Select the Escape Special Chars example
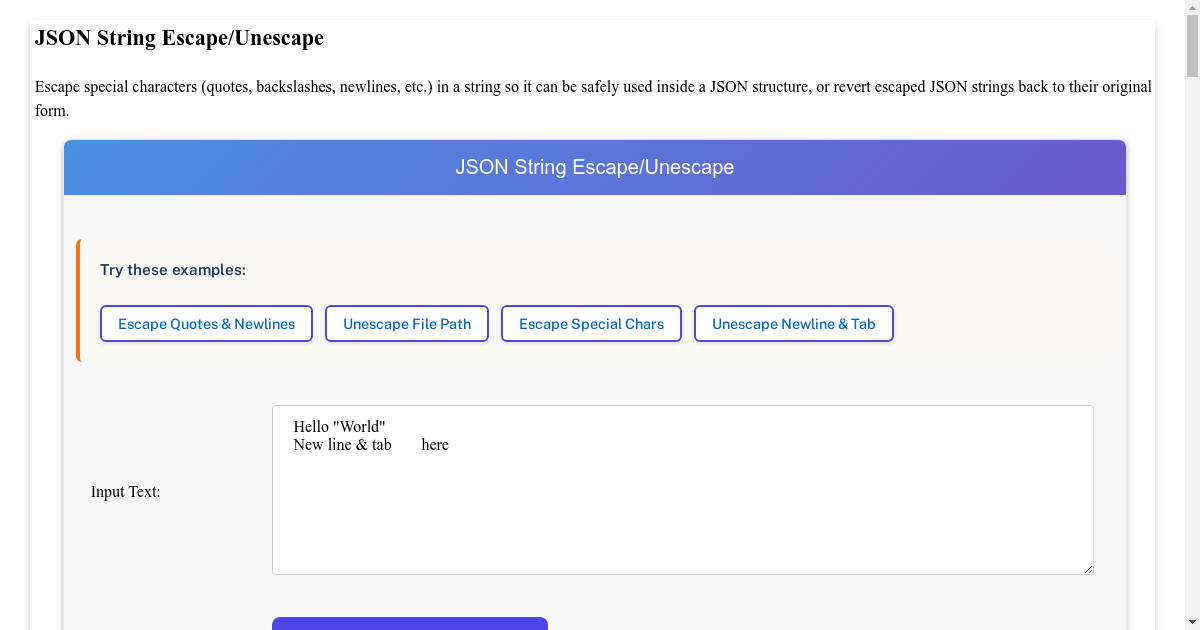Screen dimensions: 1200x630 [x=591, y=324]
